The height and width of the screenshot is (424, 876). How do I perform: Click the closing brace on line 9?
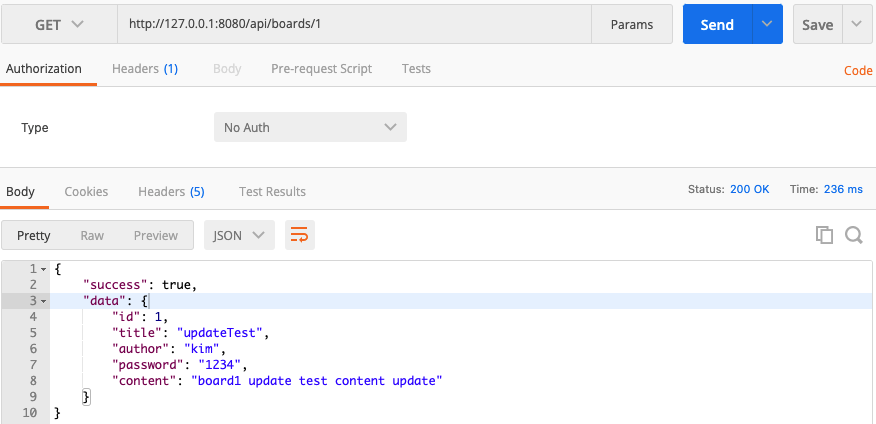[x=86, y=397]
